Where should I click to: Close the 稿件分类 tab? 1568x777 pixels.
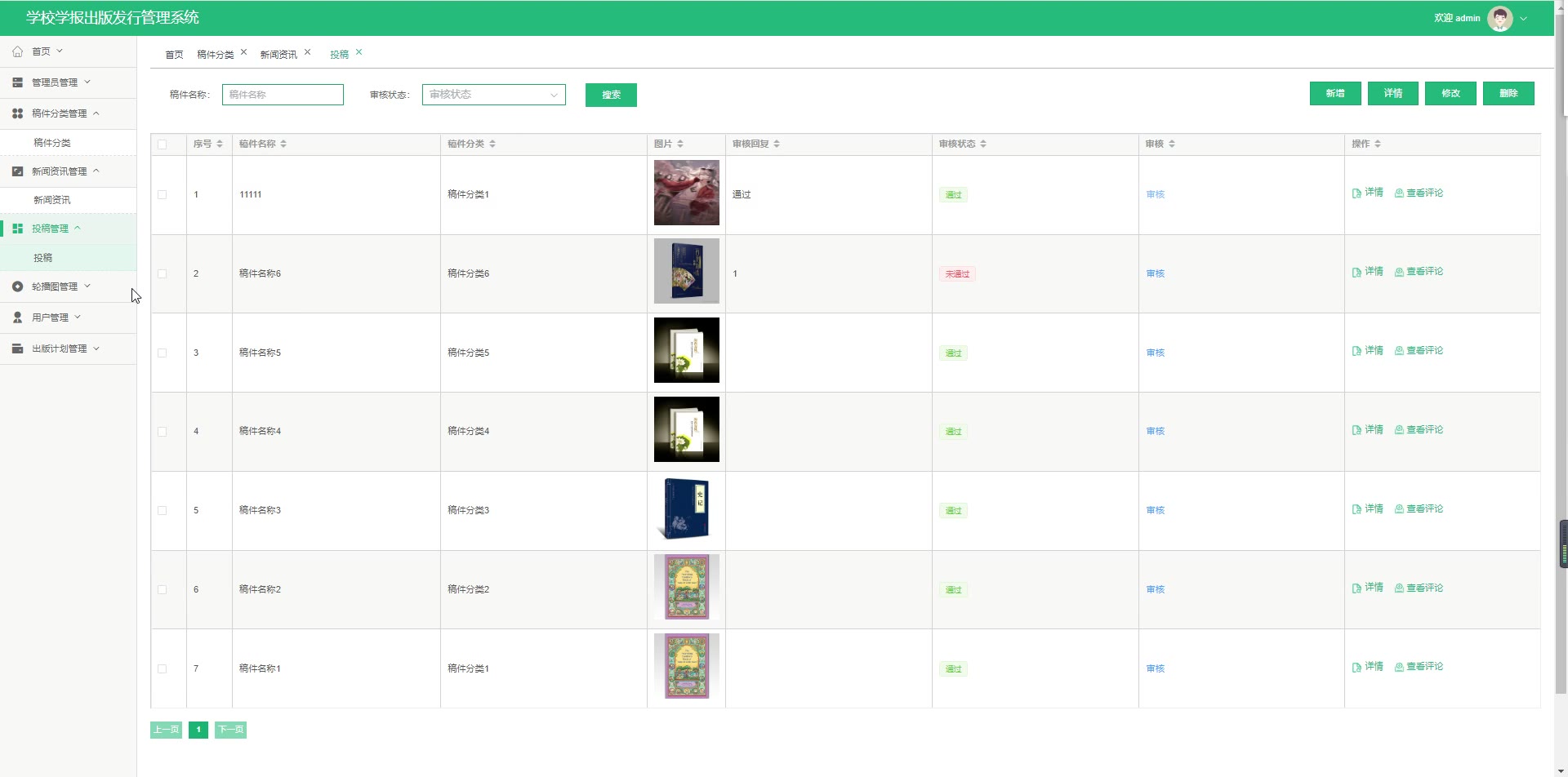(x=243, y=52)
